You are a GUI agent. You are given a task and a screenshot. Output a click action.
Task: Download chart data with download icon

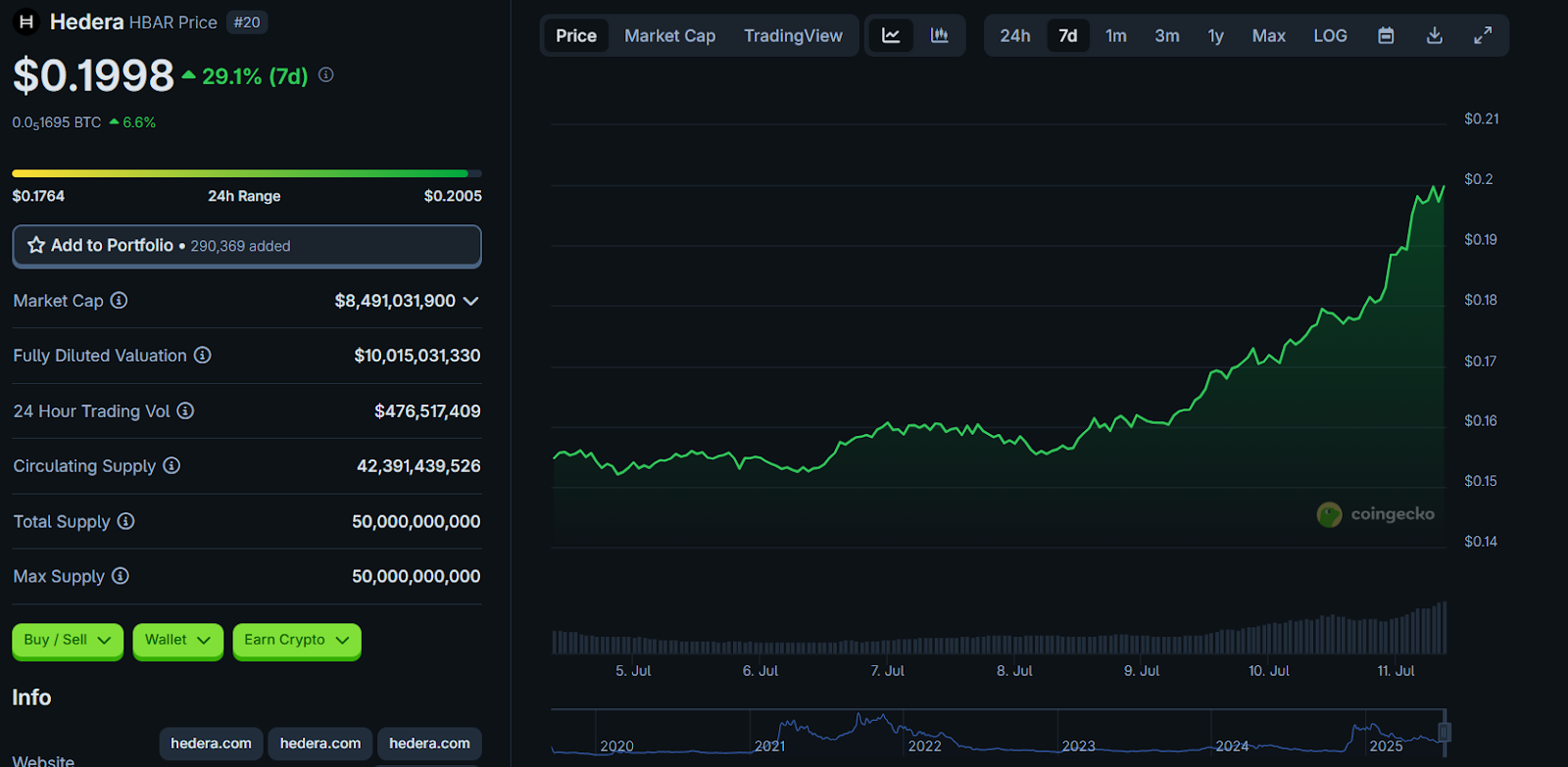point(1434,35)
